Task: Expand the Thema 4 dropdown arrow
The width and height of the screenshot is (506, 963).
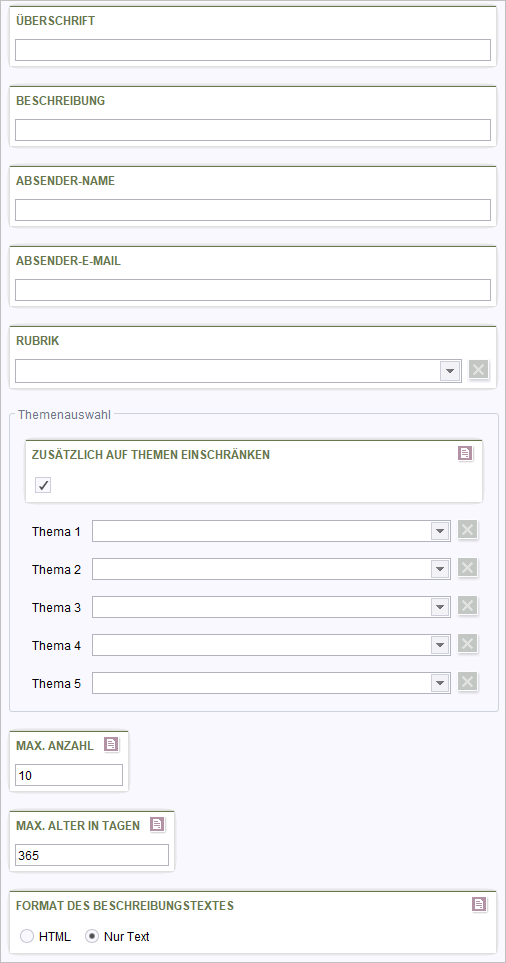Action: [440, 645]
